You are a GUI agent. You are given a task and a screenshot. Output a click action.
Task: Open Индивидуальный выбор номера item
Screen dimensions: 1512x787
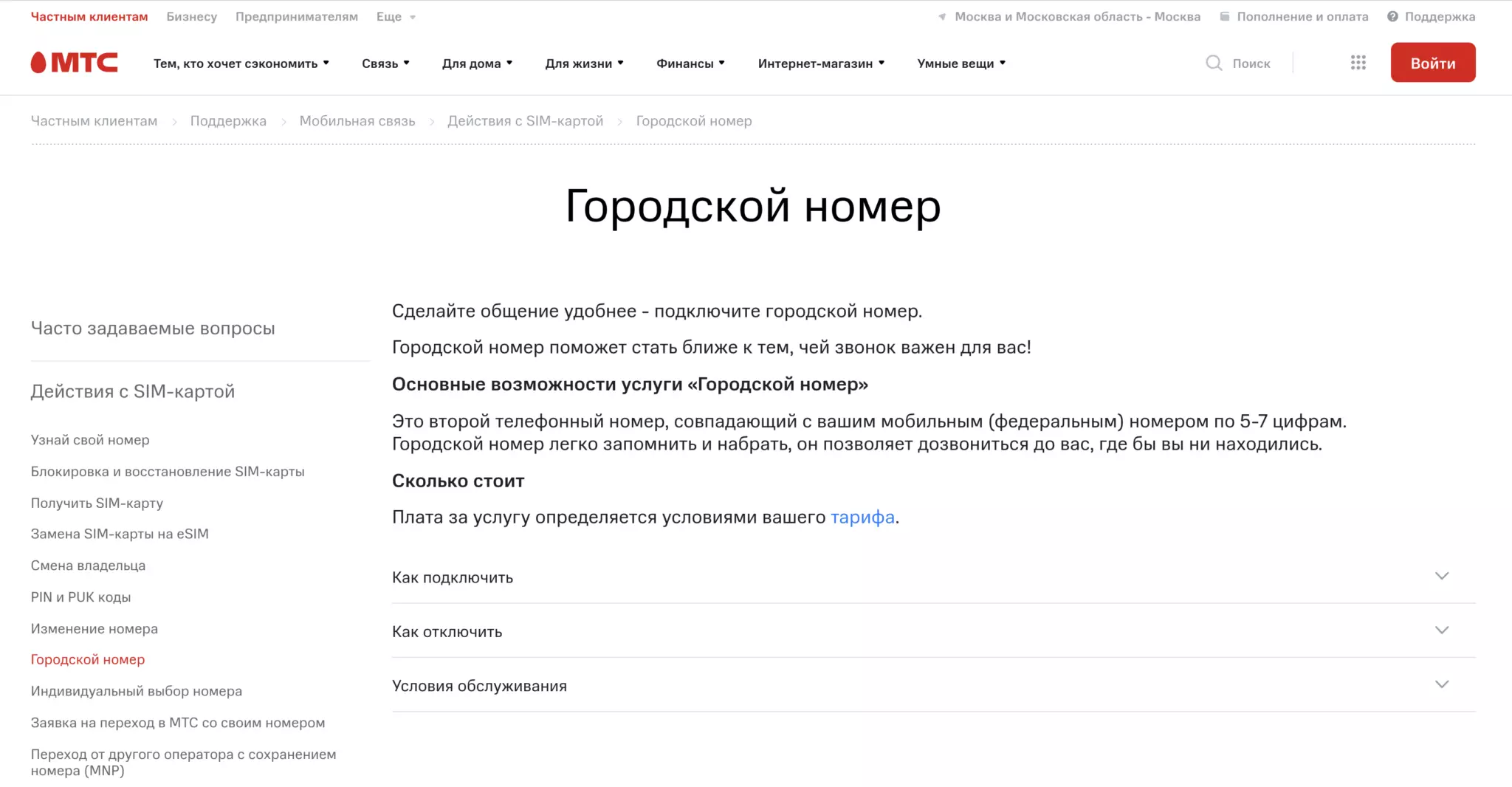[137, 691]
